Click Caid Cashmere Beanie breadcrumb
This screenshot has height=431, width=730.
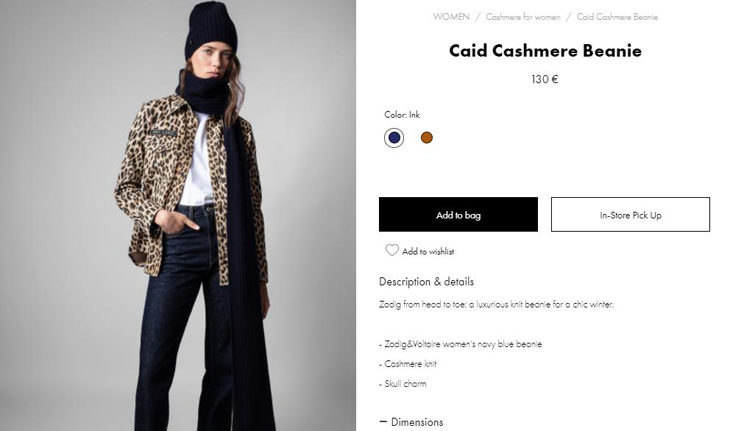pos(617,17)
